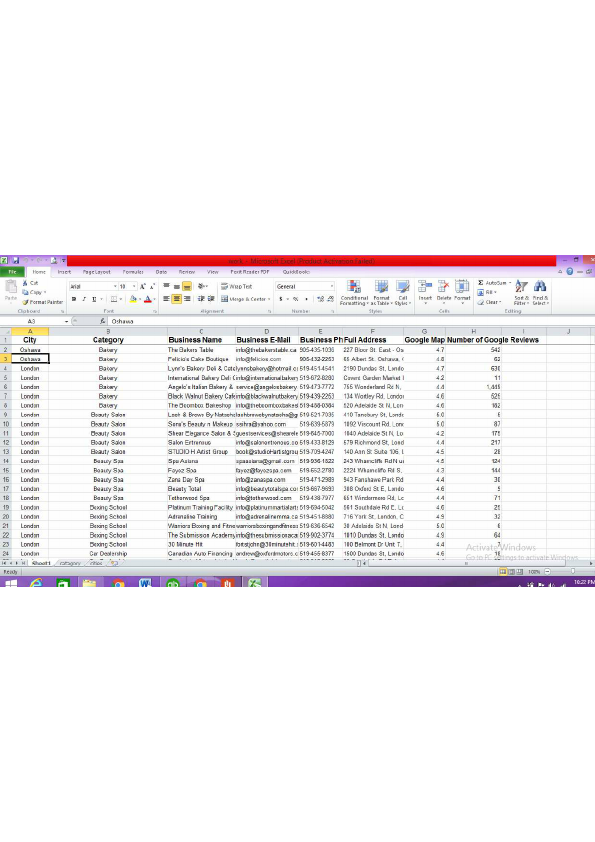Viewport: 595px width, 842px height.
Task: Click the Copy icon
Action: (x=25, y=292)
